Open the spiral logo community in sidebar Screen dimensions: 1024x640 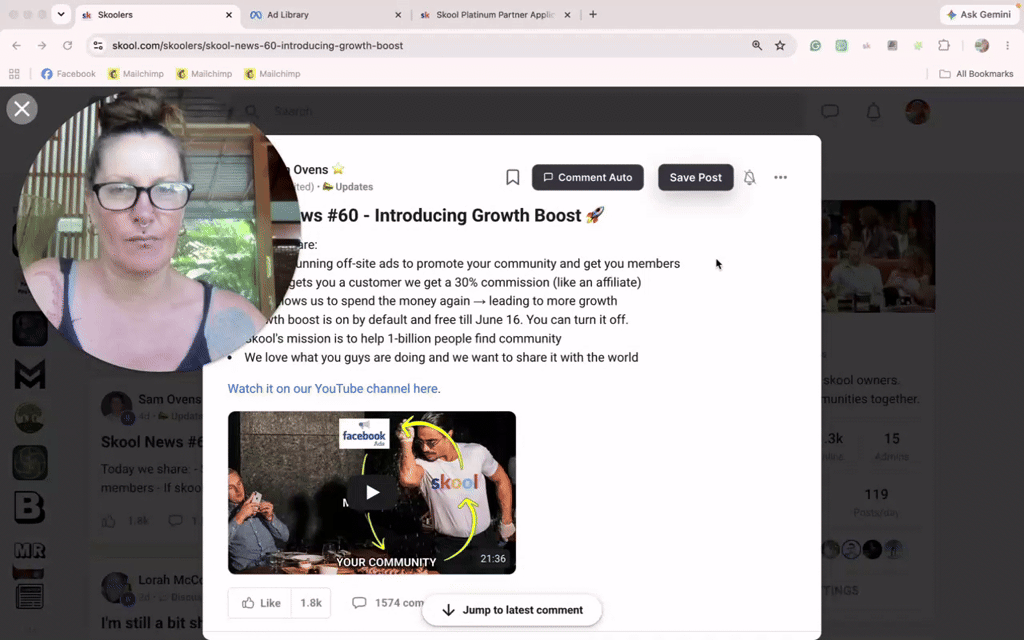[30, 463]
